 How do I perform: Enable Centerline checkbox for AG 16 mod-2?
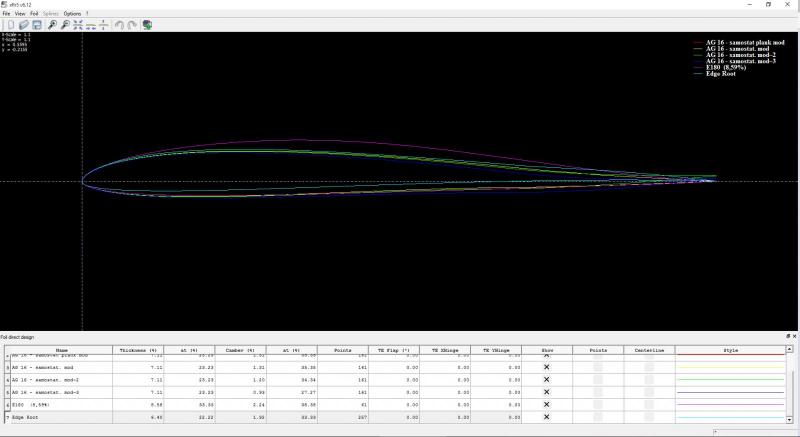[x=649, y=380]
